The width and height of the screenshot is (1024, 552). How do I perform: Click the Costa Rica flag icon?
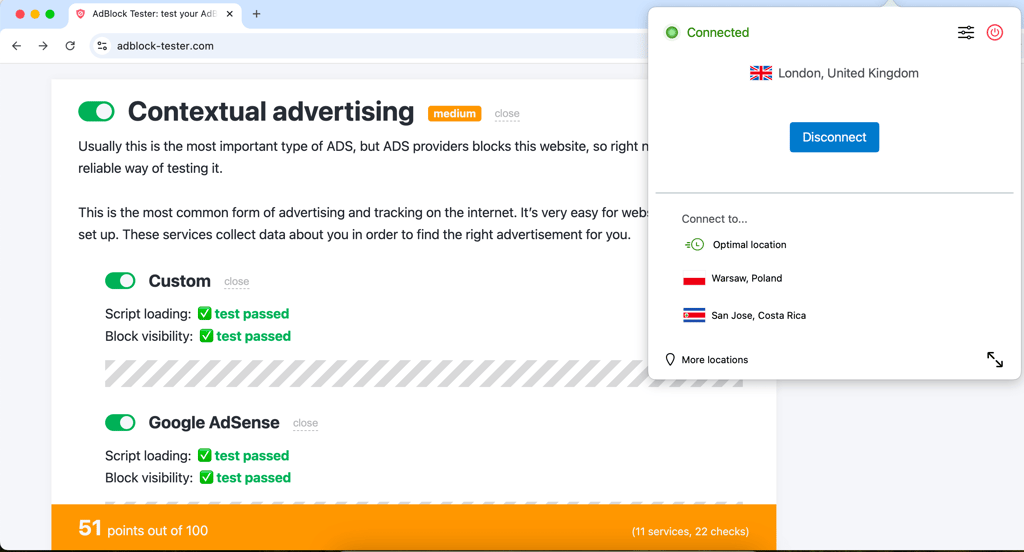tap(694, 315)
